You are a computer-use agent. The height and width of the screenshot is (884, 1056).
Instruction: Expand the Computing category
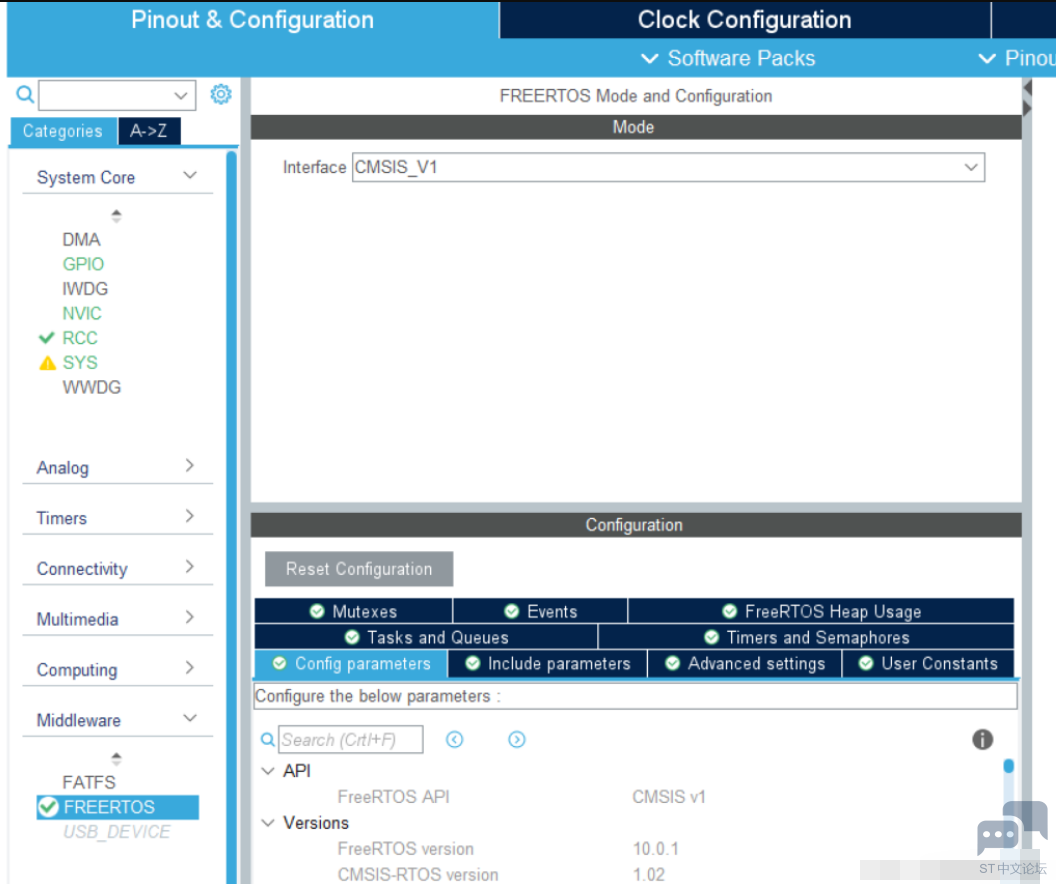click(x=190, y=668)
